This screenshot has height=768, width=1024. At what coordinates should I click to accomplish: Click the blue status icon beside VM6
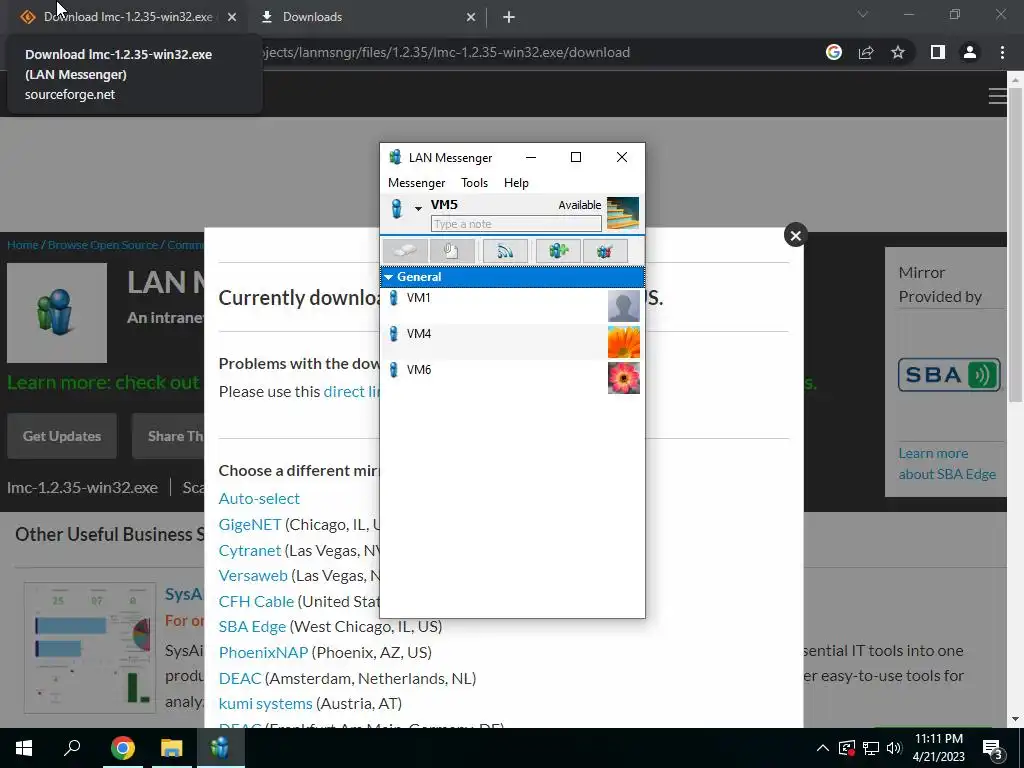393,370
